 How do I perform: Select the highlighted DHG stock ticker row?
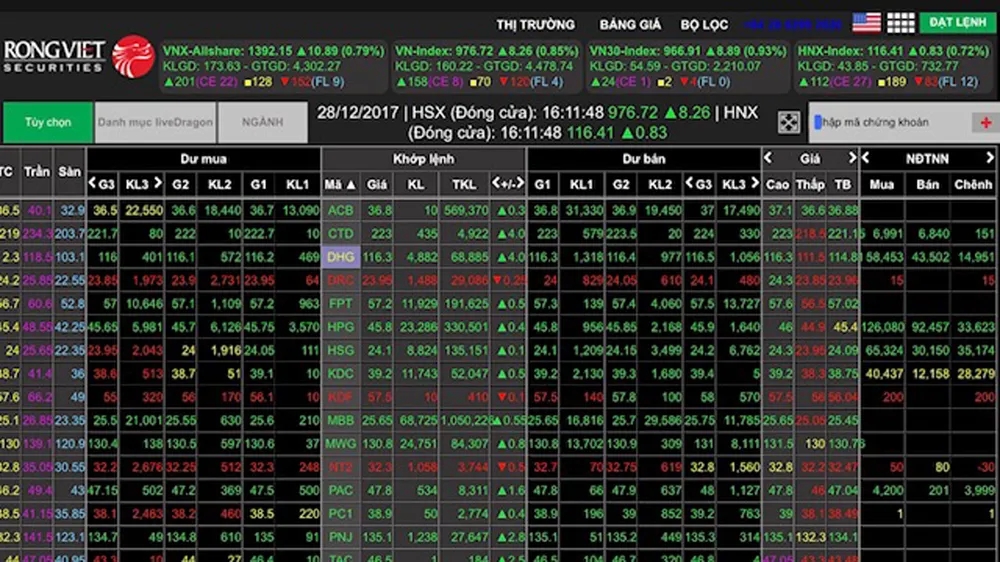coord(340,257)
